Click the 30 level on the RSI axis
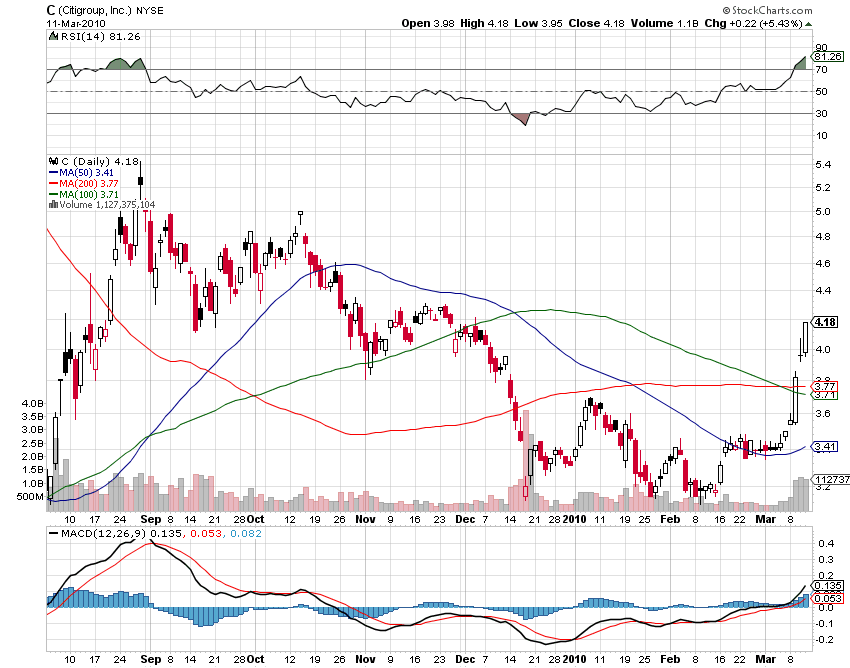Image resolution: width=850 pixels, height=668 pixels. (x=821, y=113)
